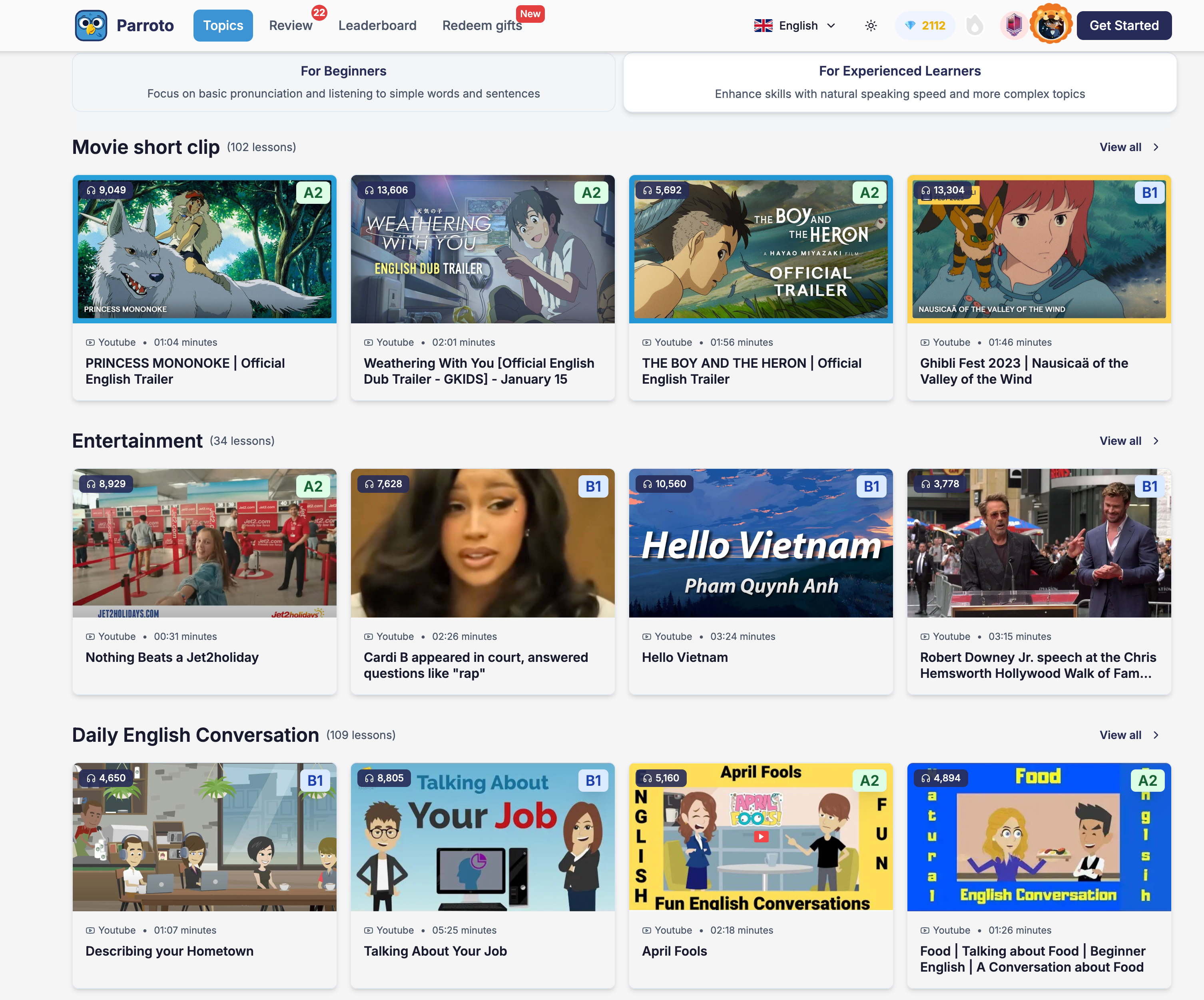Click the 13,606 listens badge on Weathering With You
Viewport: 1204px width, 1000px height.
[386, 190]
